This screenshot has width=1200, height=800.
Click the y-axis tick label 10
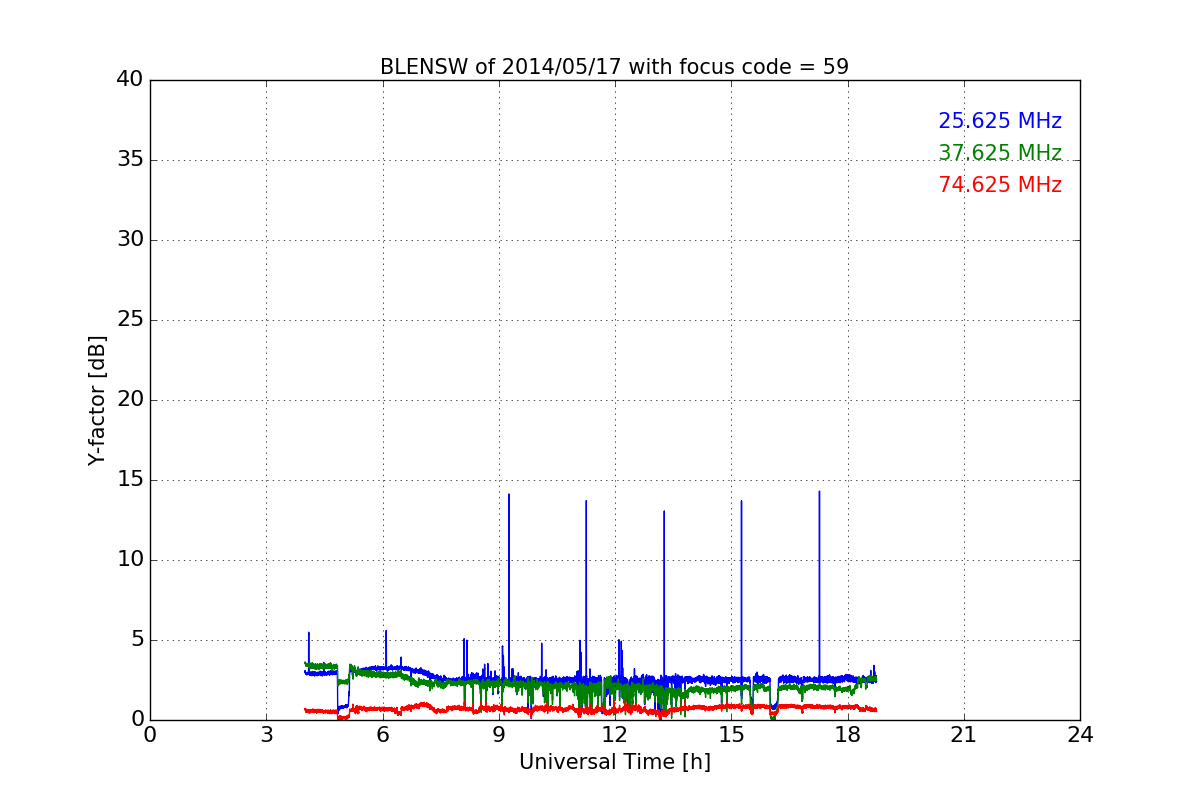click(x=130, y=560)
